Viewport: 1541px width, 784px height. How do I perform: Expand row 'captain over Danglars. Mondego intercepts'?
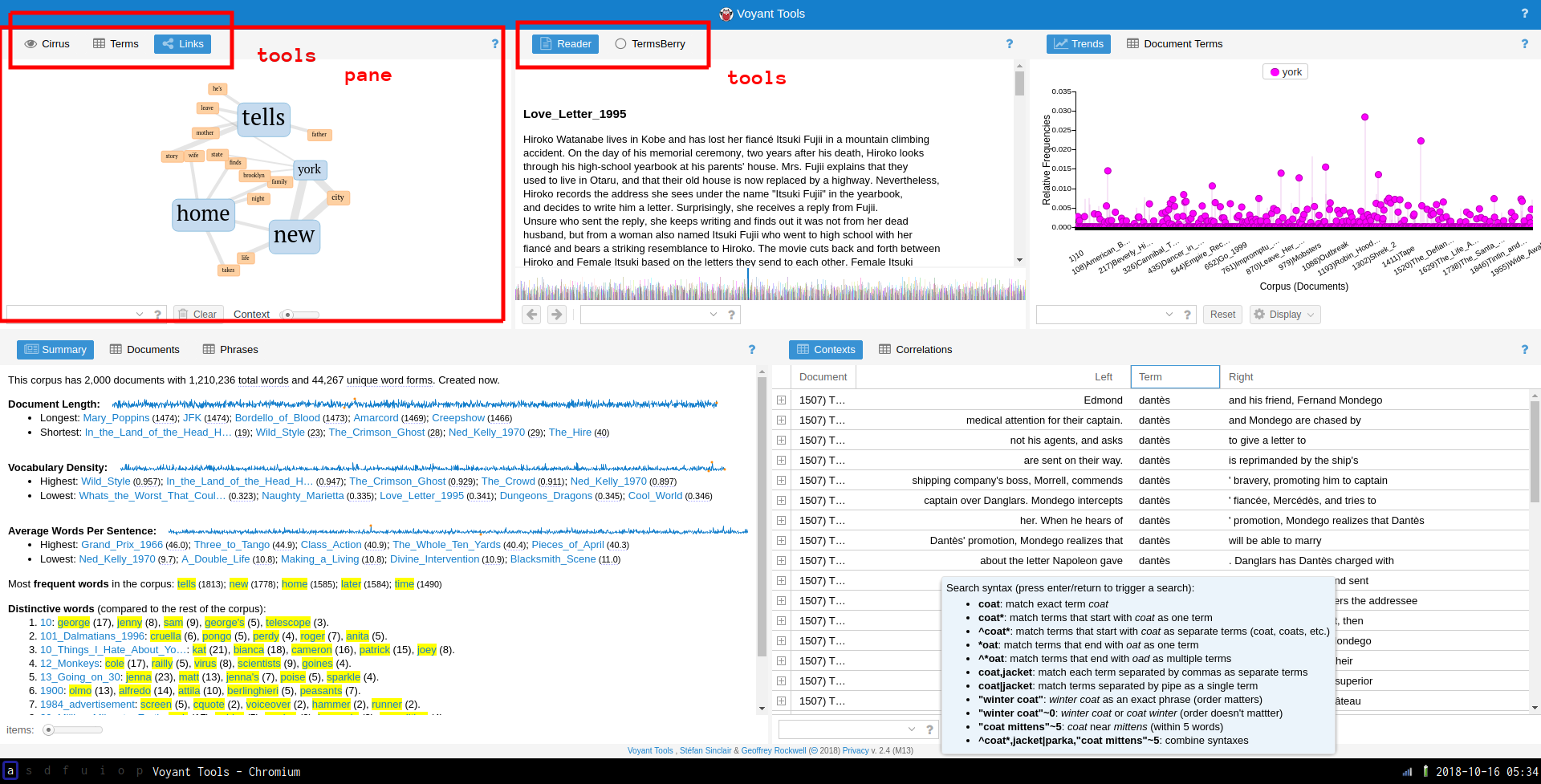coord(781,501)
